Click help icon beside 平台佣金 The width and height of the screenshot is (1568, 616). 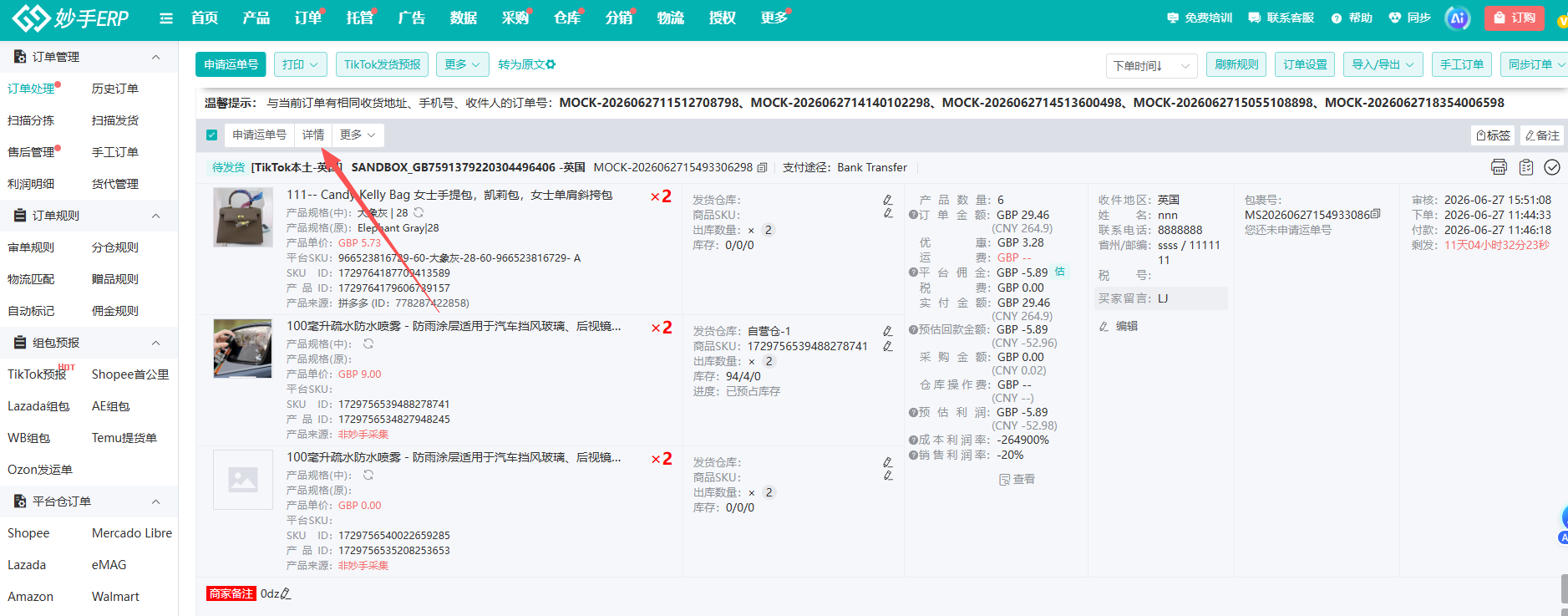(913, 272)
